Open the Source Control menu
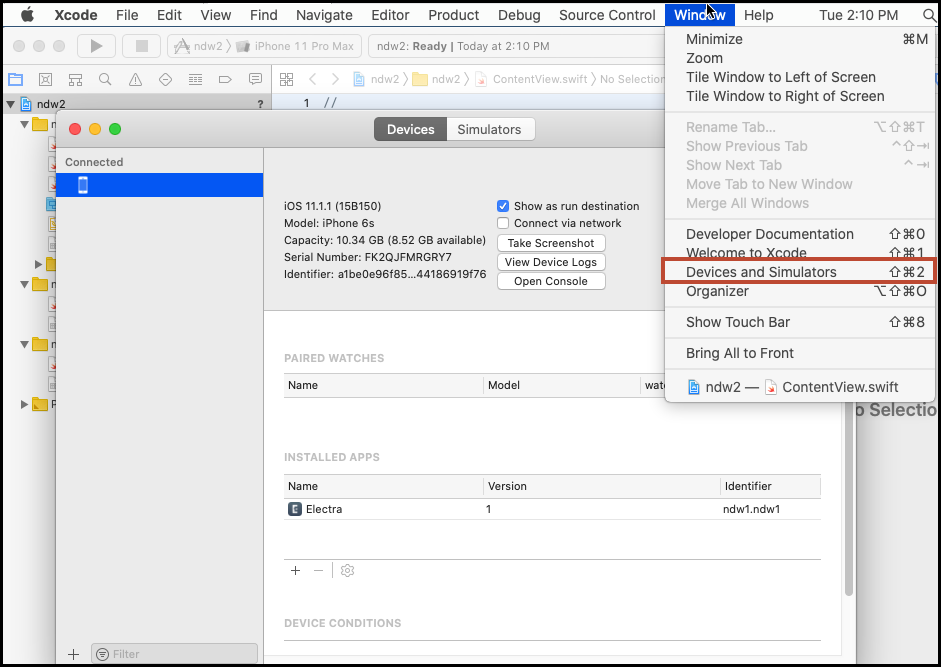The image size is (941, 667). click(607, 15)
